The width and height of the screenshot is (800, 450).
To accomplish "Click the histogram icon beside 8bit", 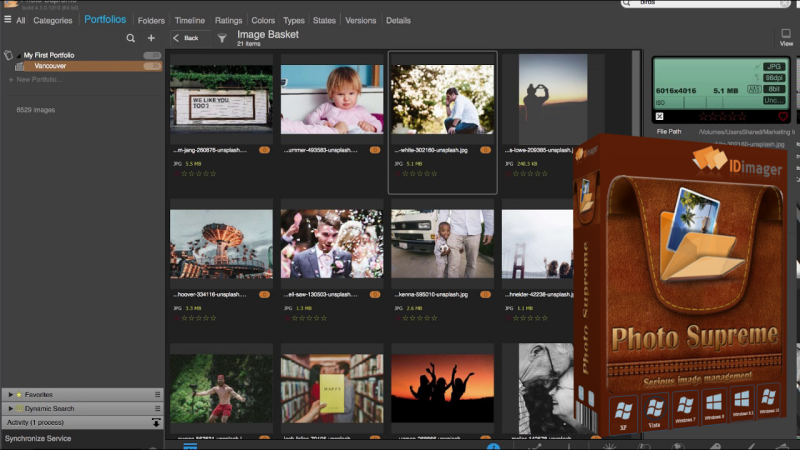I will pyautogui.click(x=754, y=89).
